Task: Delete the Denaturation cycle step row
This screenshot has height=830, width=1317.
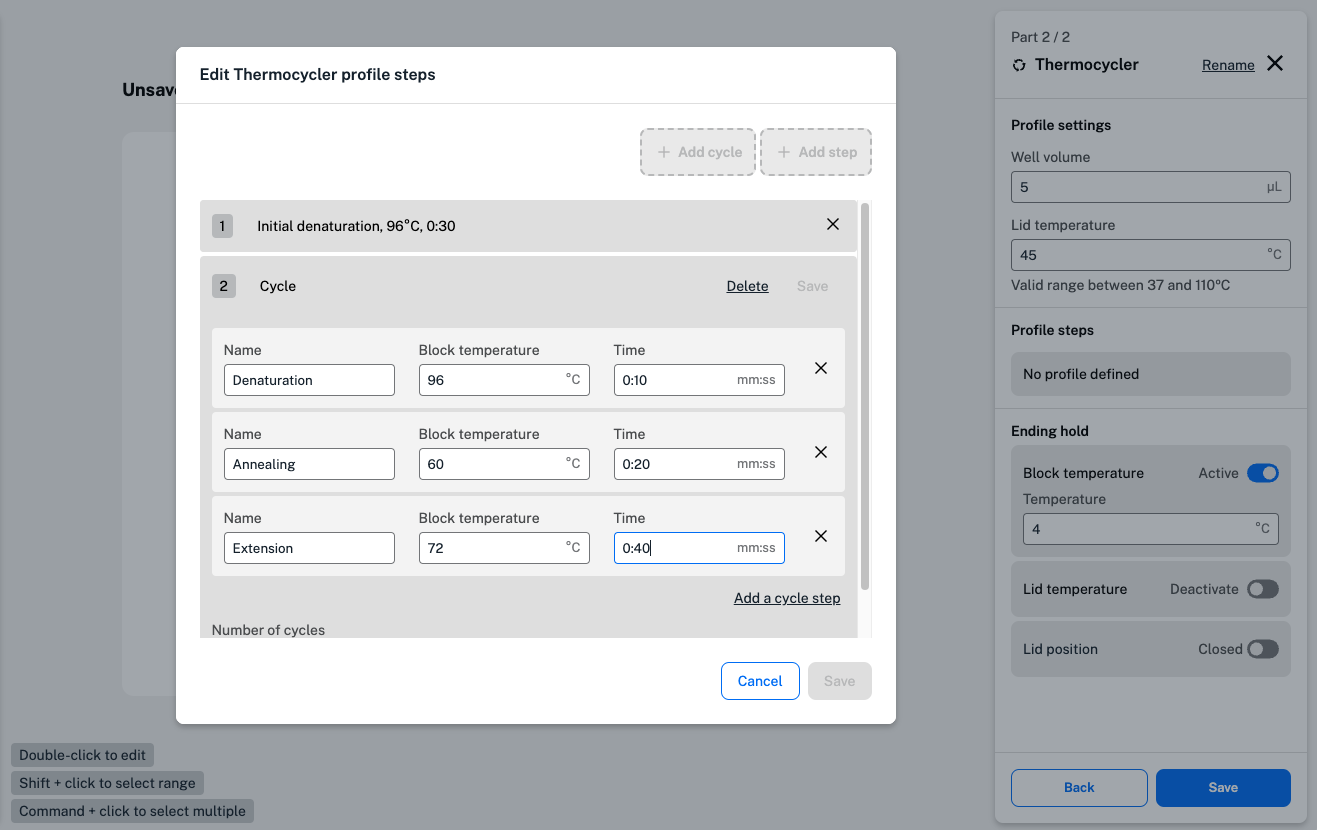Action: [x=820, y=368]
